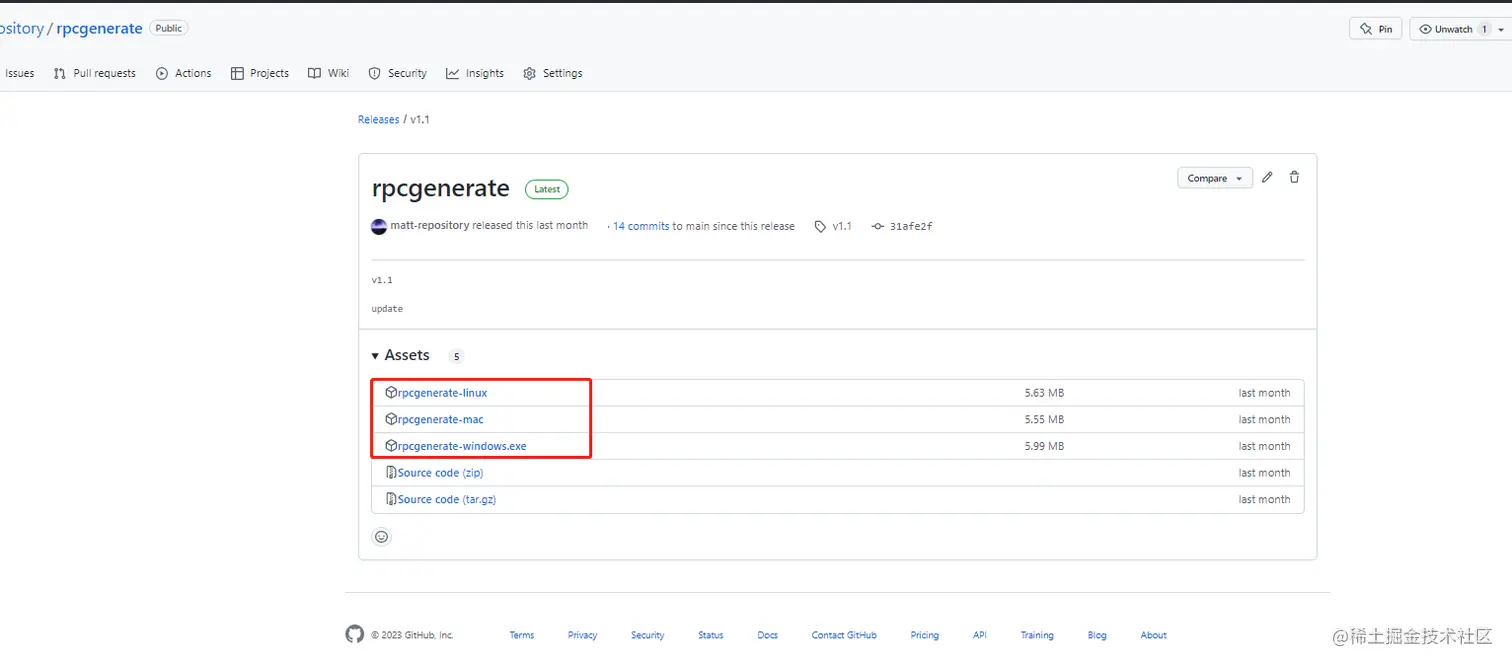
Task: Click the 5.55 MB size text
Action: tap(1044, 420)
